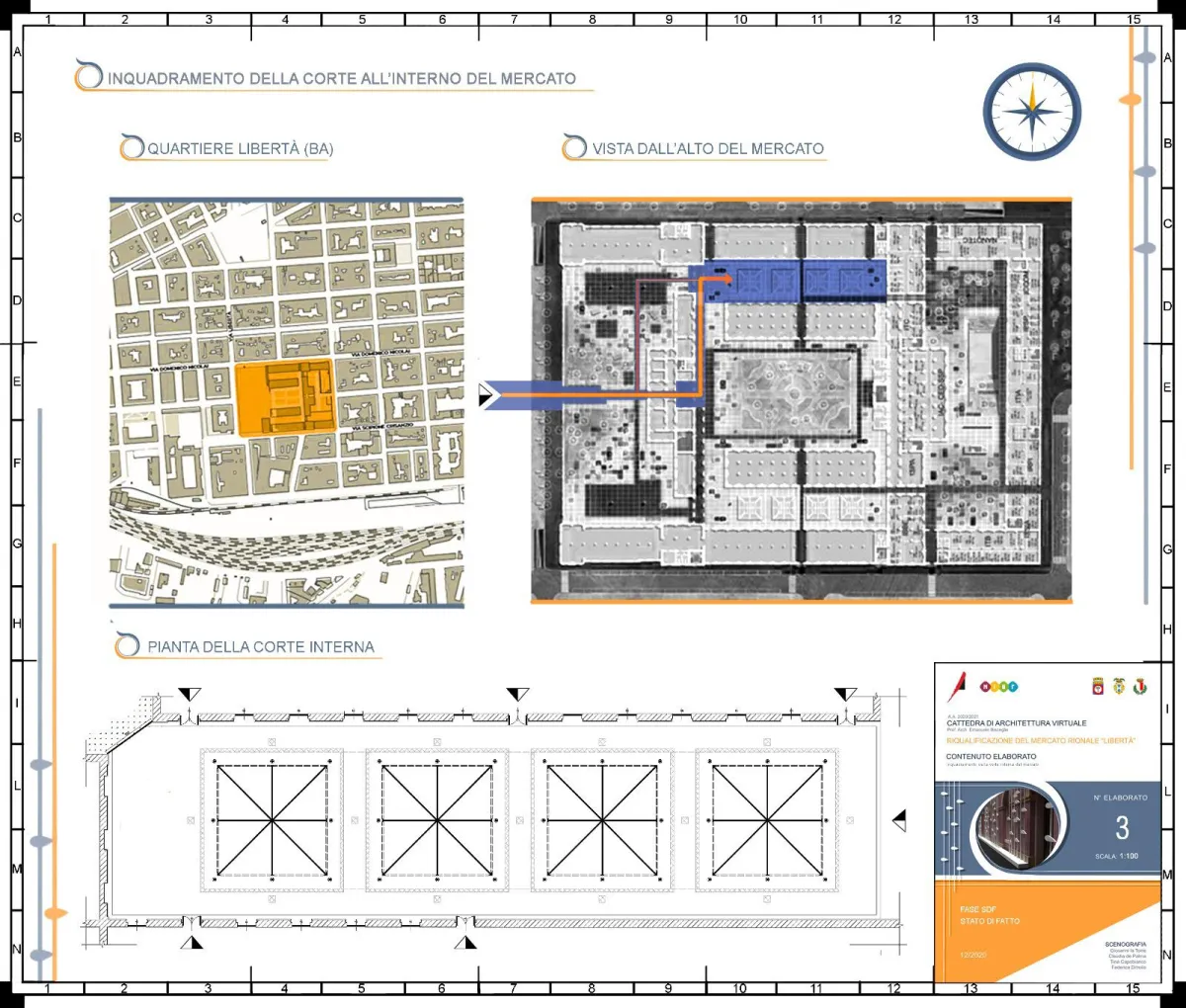This screenshot has width=1186, height=1008.
Task: Click the swirl icon before Vista dall'alto del Mercato
Action: pos(574,148)
